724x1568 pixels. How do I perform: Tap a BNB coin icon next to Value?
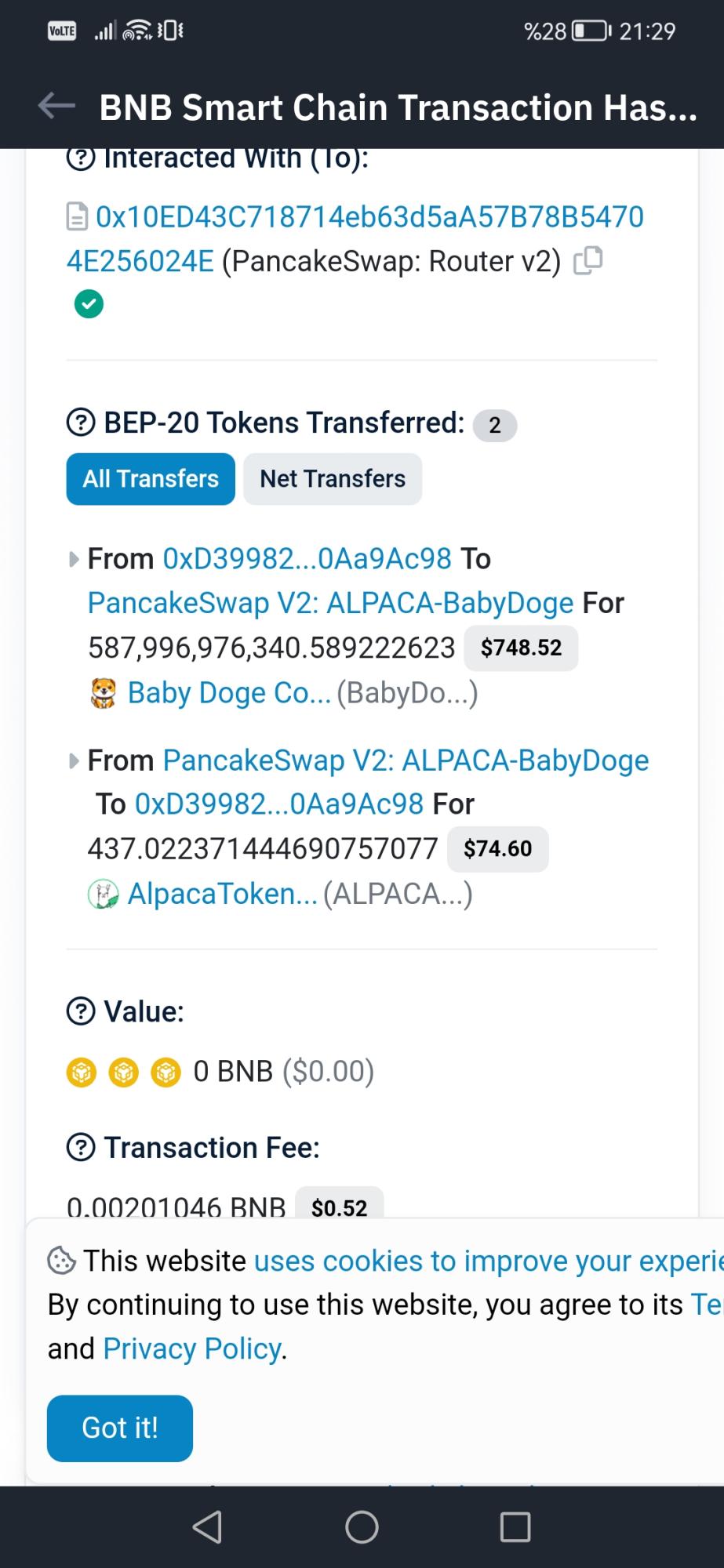point(81,1071)
